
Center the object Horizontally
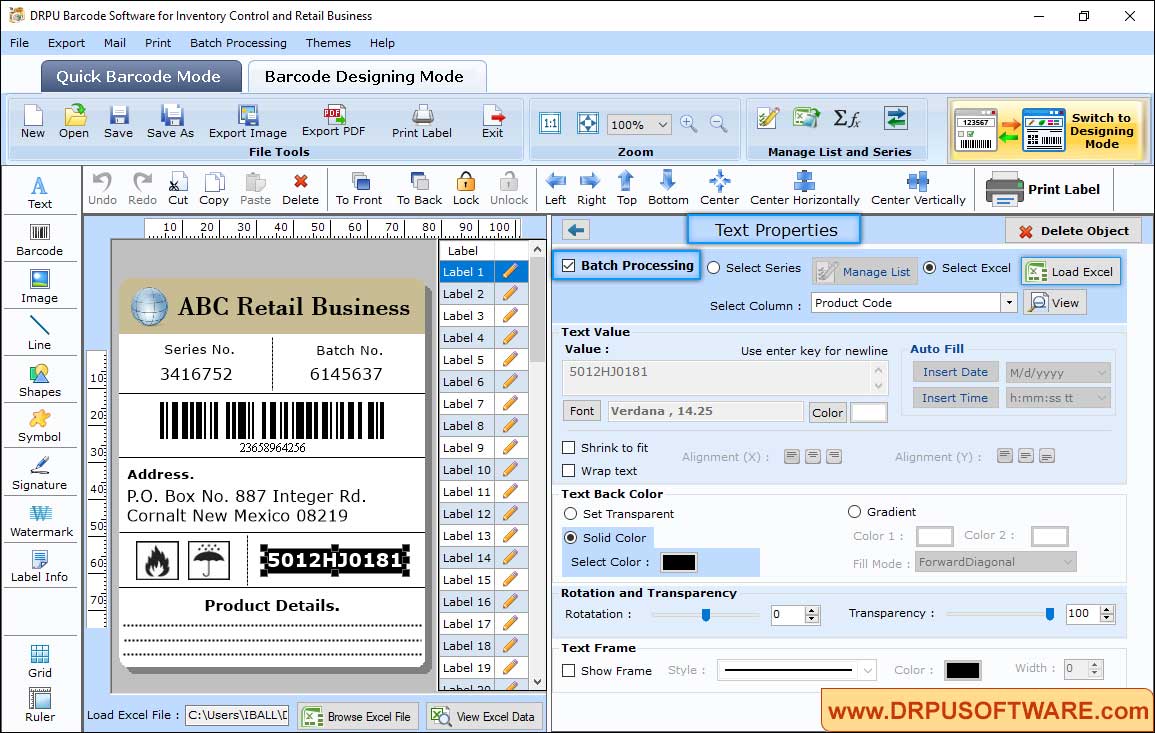pyautogui.click(x=804, y=189)
